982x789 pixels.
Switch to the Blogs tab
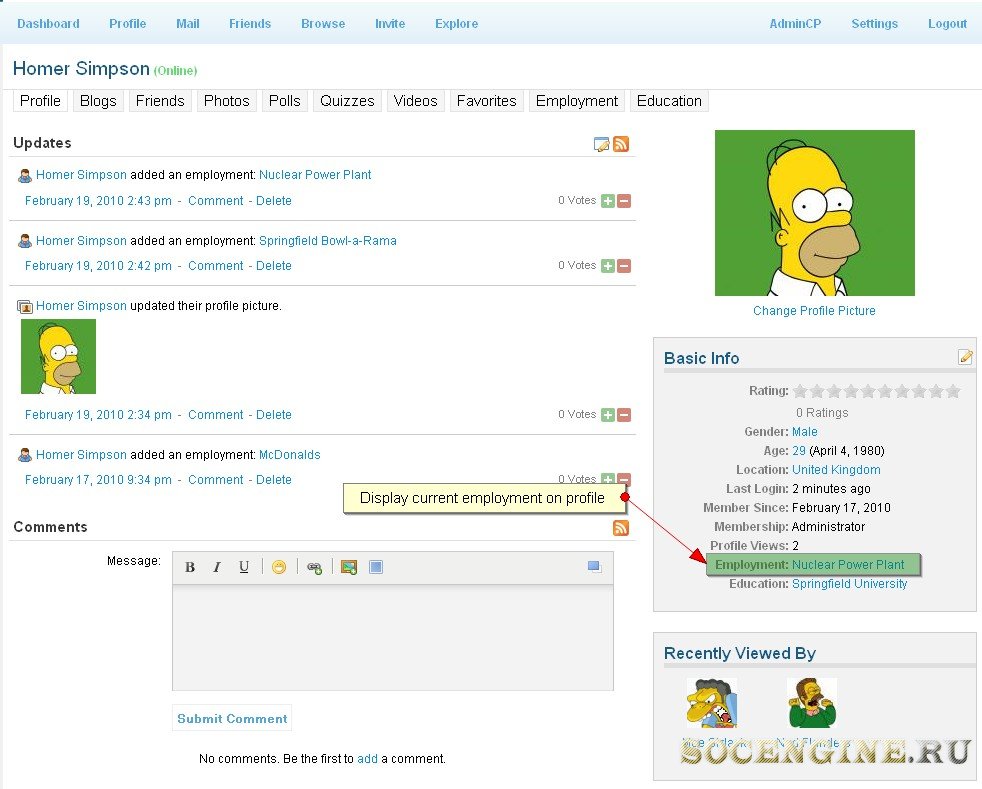[x=98, y=101]
